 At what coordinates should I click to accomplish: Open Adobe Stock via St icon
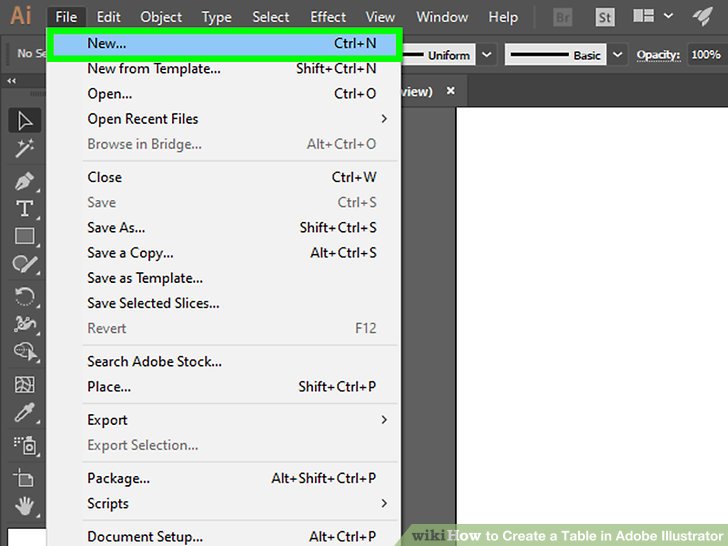coord(605,17)
